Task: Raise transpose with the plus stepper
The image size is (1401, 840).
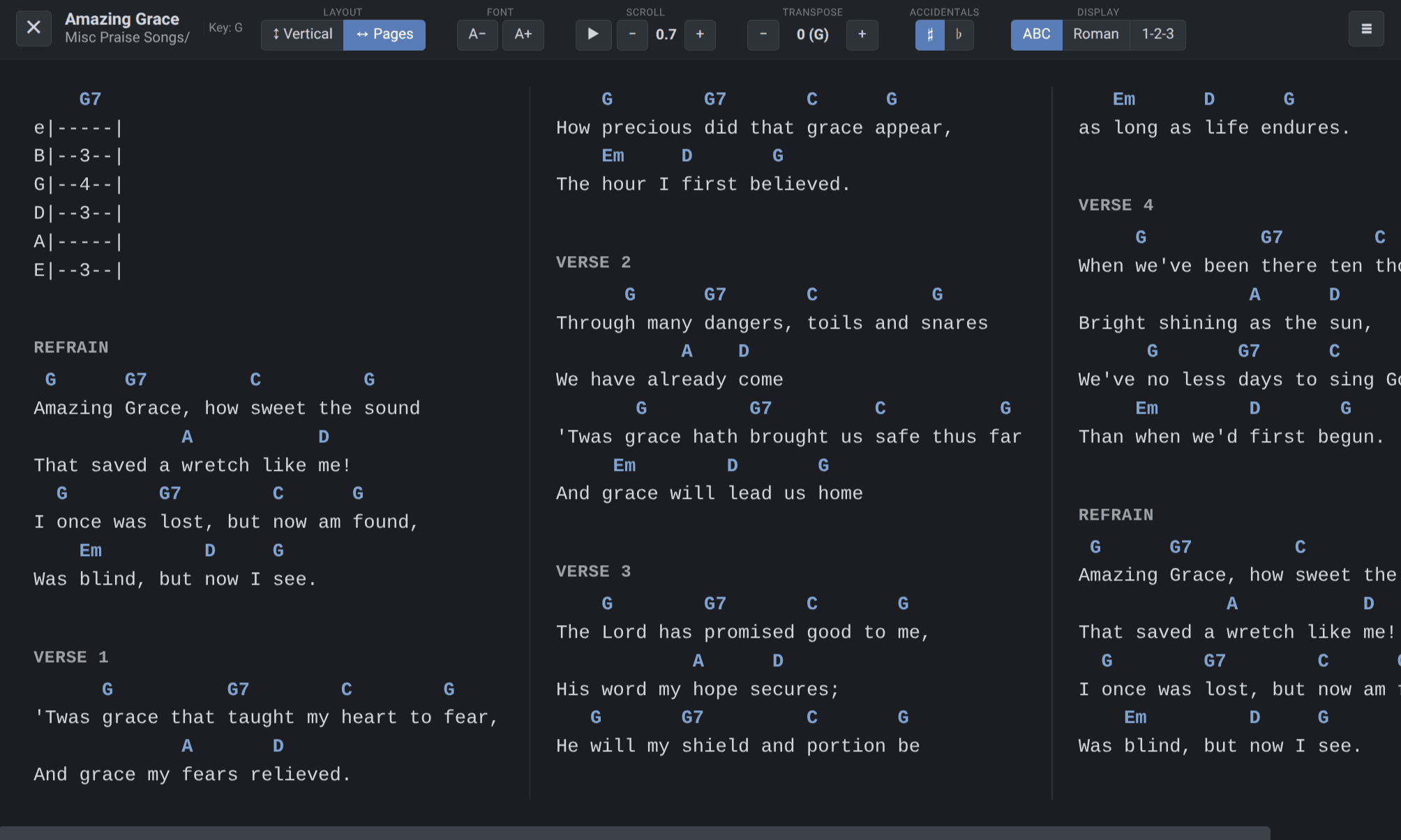Action: click(x=862, y=34)
